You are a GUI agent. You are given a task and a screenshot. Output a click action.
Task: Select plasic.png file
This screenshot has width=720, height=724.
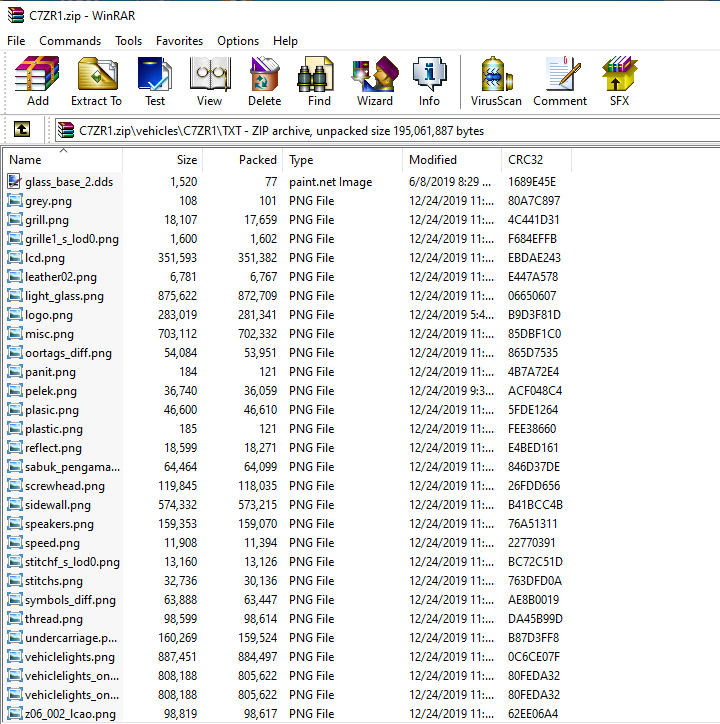click(x=52, y=410)
